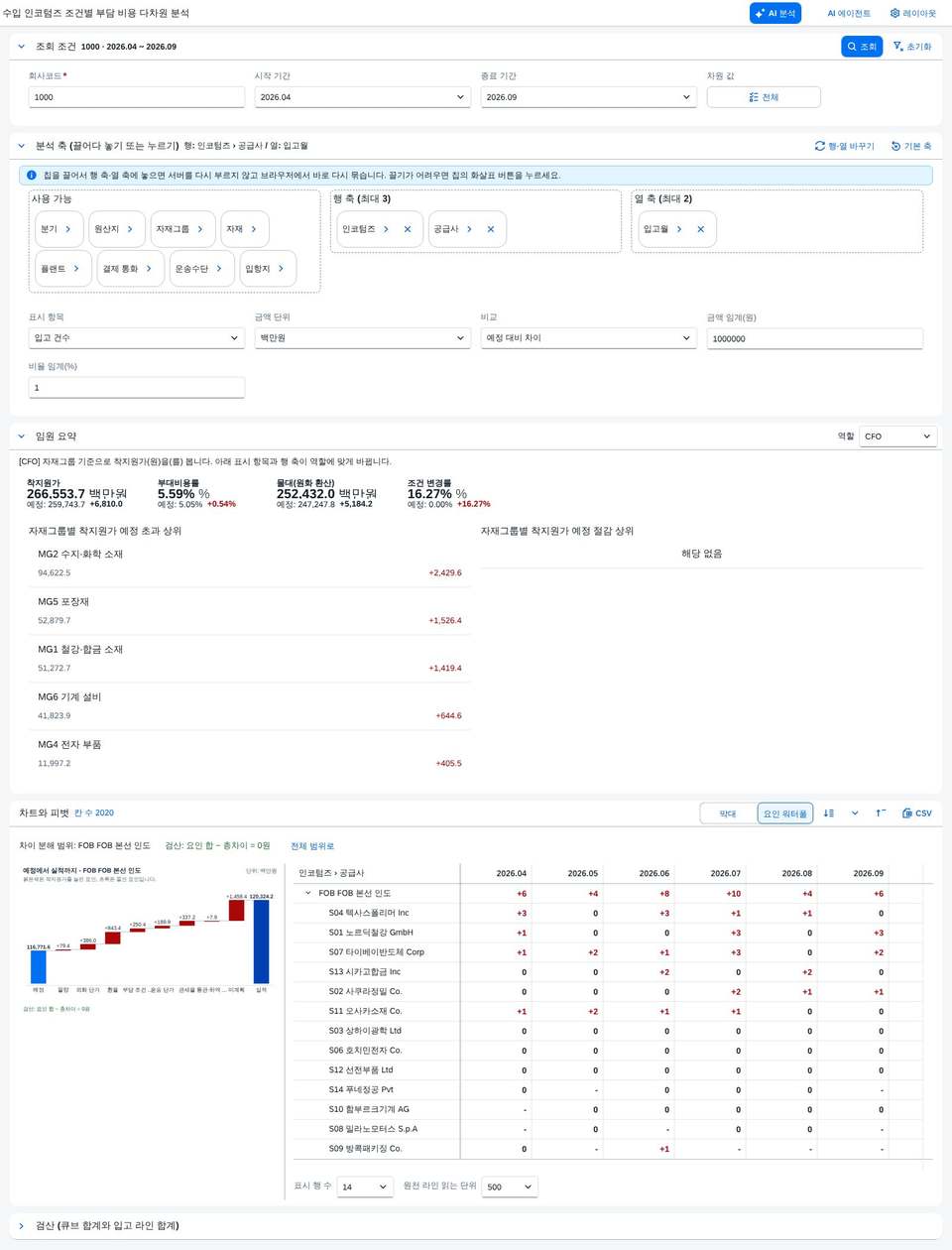952x1250 pixels.
Task: Expand the 검산 section at bottom
Action: (22, 1226)
